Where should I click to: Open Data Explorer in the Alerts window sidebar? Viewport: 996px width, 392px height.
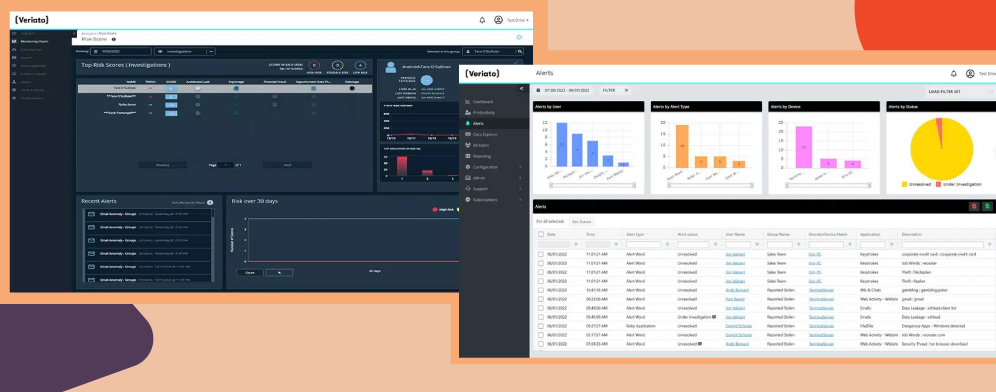coord(485,134)
